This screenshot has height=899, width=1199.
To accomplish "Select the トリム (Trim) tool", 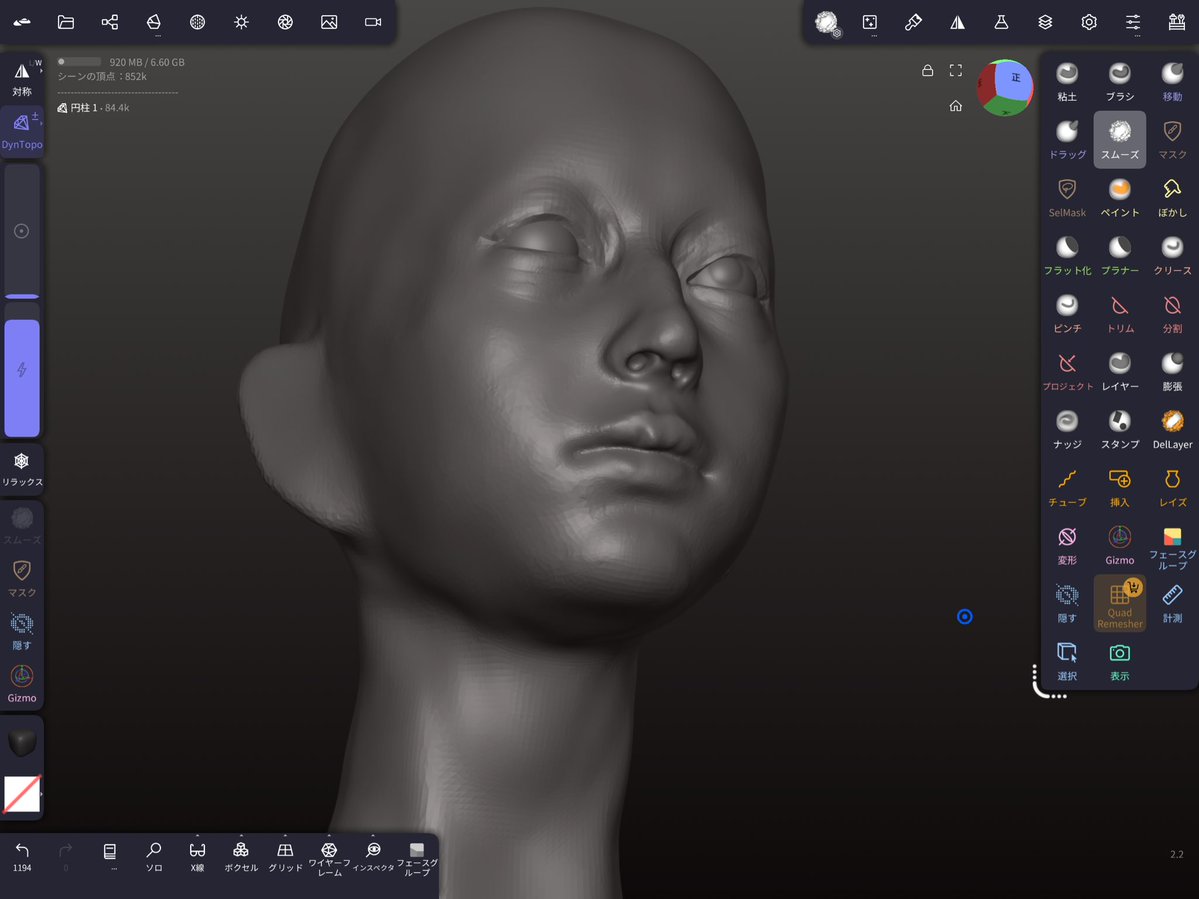I will tap(1119, 313).
